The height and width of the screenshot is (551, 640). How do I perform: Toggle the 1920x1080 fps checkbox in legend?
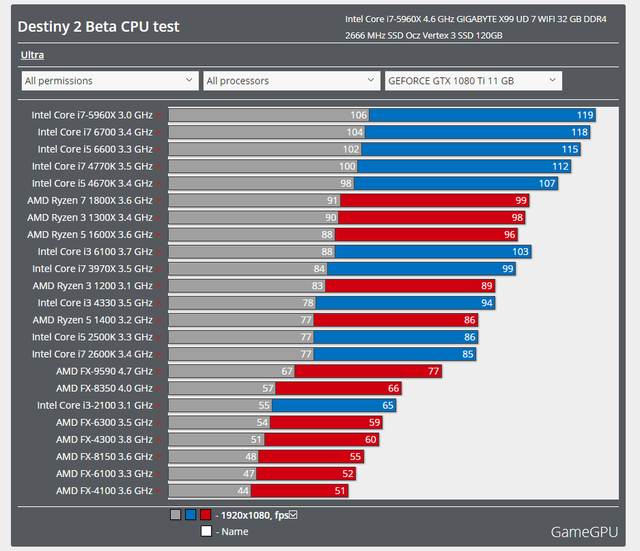tap(293, 515)
